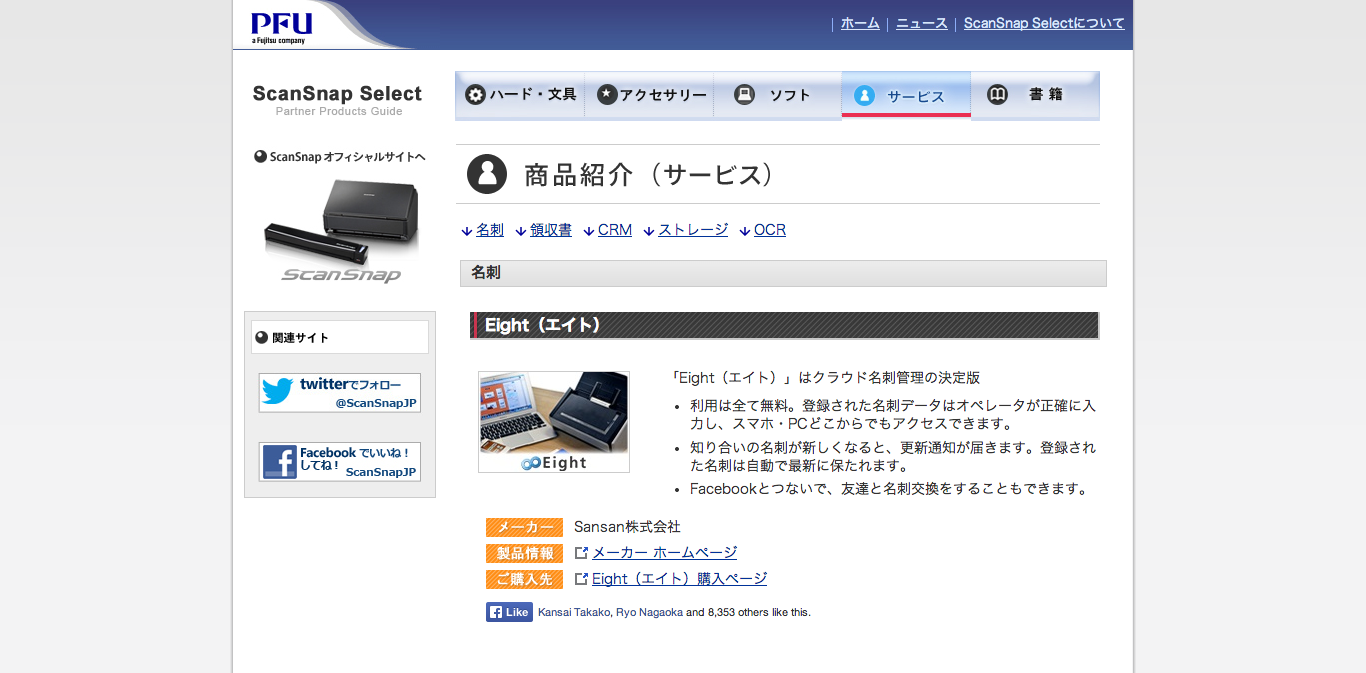Screen dimensions: 1366x673
Task: Open the 書籍 books tab
Action: pyautogui.click(x=1034, y=95)
